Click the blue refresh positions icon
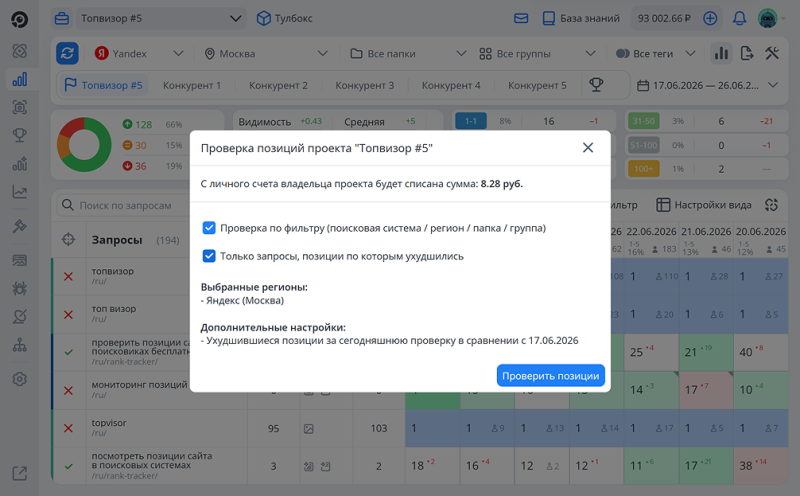 (67, 54)
